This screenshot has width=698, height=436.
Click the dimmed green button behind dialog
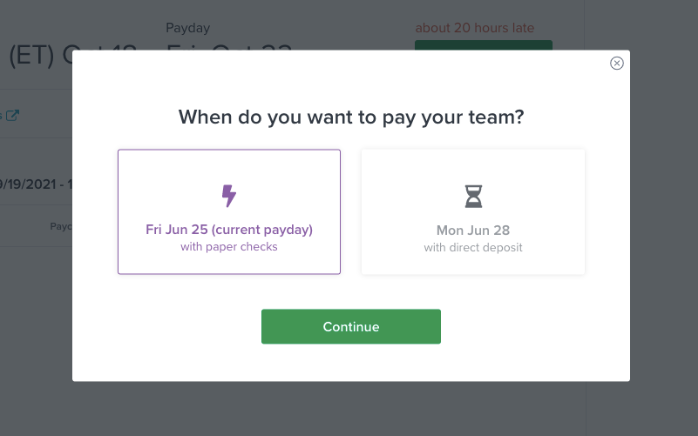[483, 45]
